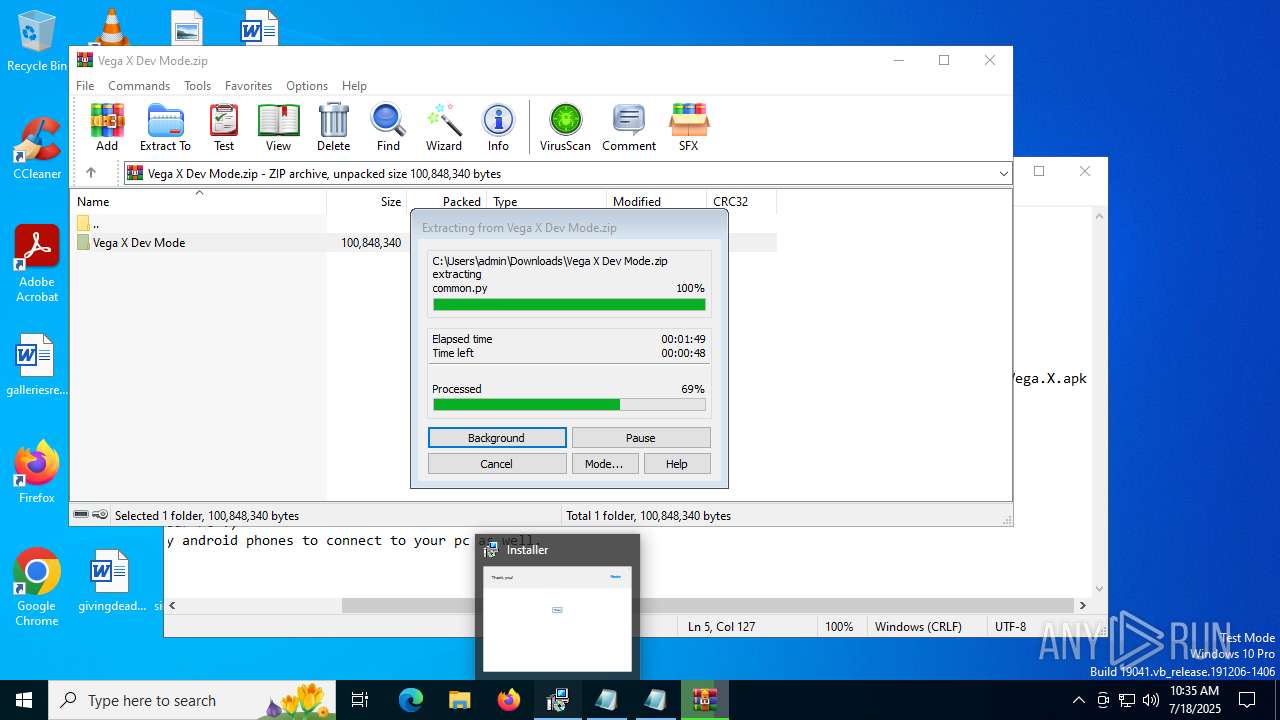Image resolution: width=1280 pixels, height=720 pixels.
Task: Open the Help menu
Action: [x=354, y=86]
